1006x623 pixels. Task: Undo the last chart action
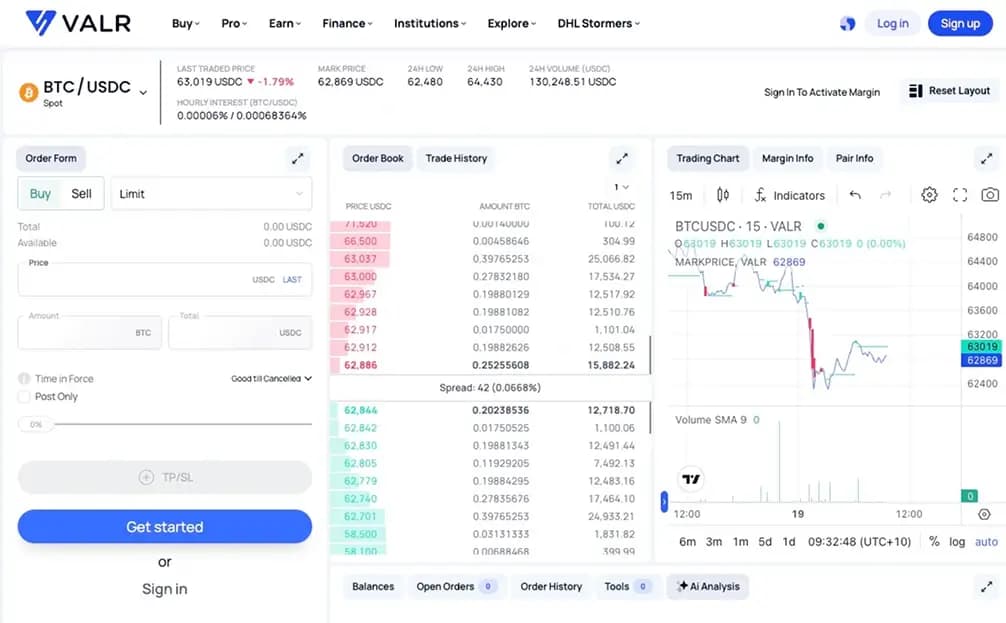click(855, 194)
